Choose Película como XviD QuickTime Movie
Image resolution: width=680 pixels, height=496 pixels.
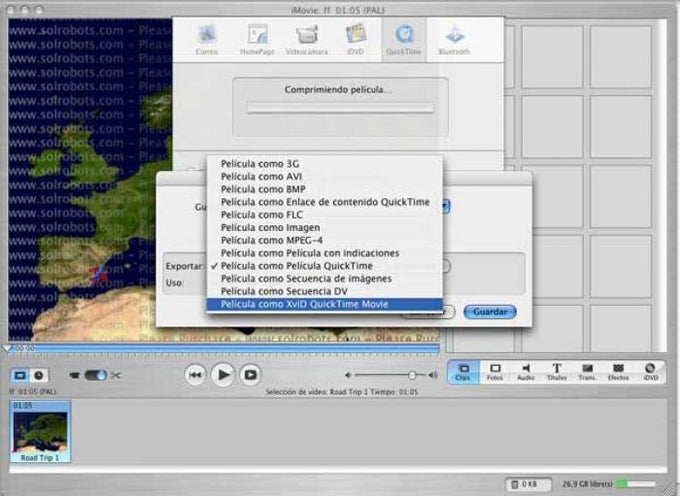click(324, 304)
